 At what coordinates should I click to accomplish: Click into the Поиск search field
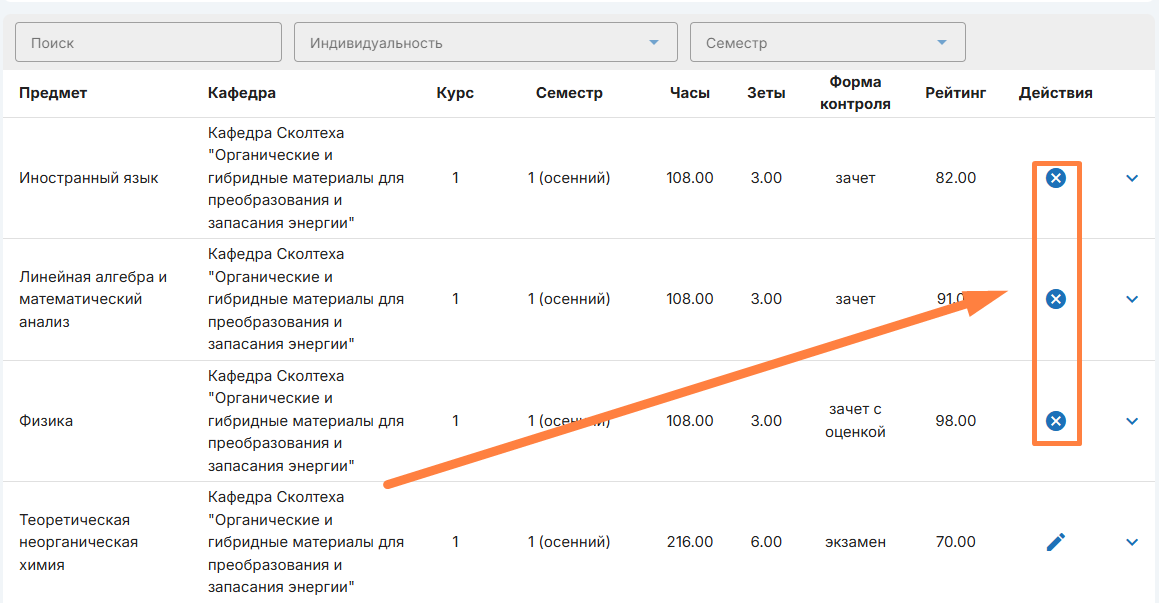148,43
